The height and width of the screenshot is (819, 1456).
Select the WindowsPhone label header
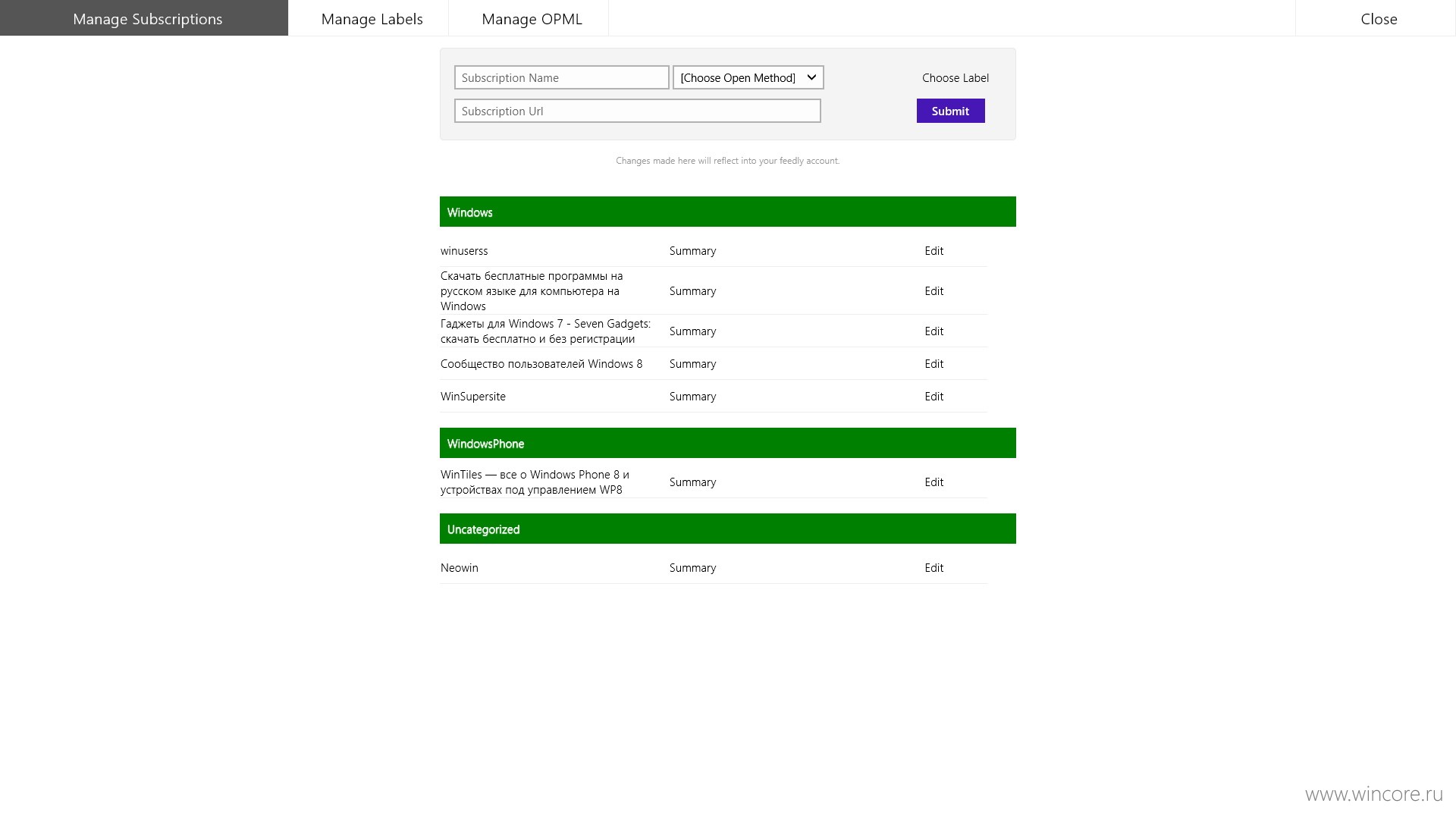728,443
